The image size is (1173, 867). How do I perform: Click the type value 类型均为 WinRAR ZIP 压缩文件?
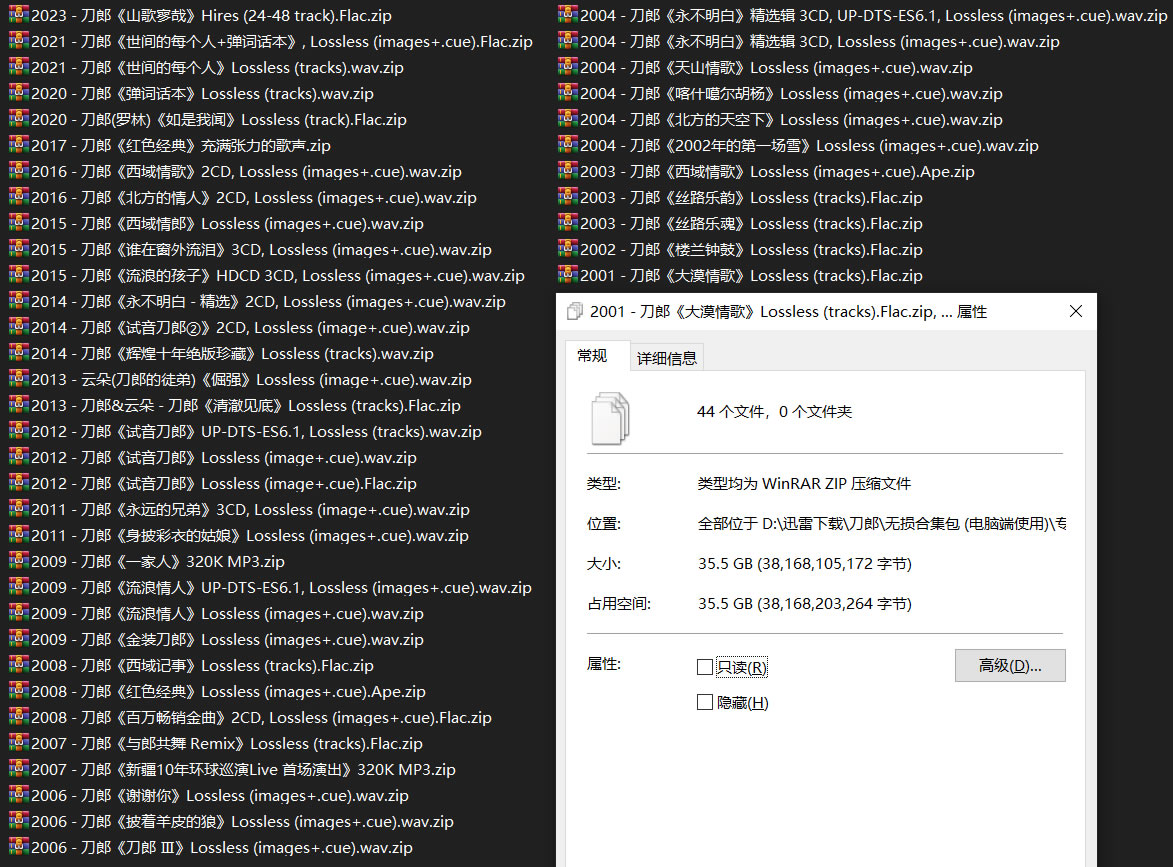pyautogui.click(x=804, y=484)
